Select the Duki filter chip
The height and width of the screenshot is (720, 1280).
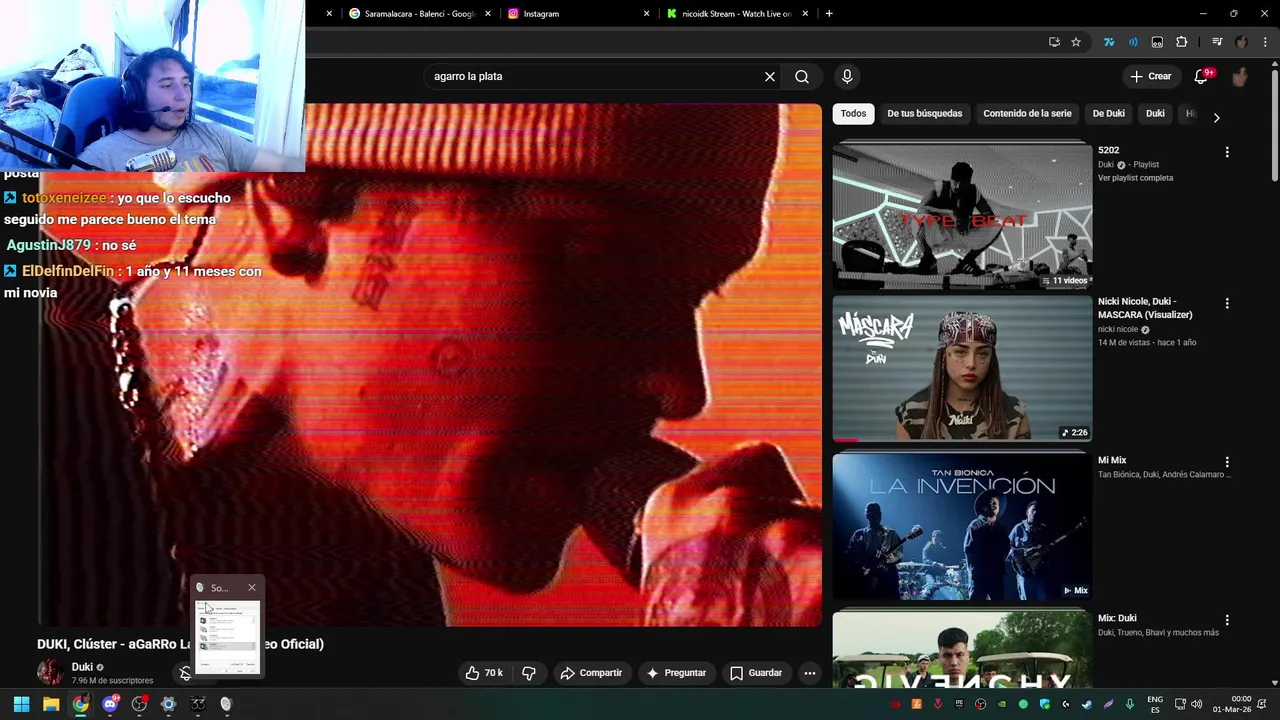tap(1155, 113)
